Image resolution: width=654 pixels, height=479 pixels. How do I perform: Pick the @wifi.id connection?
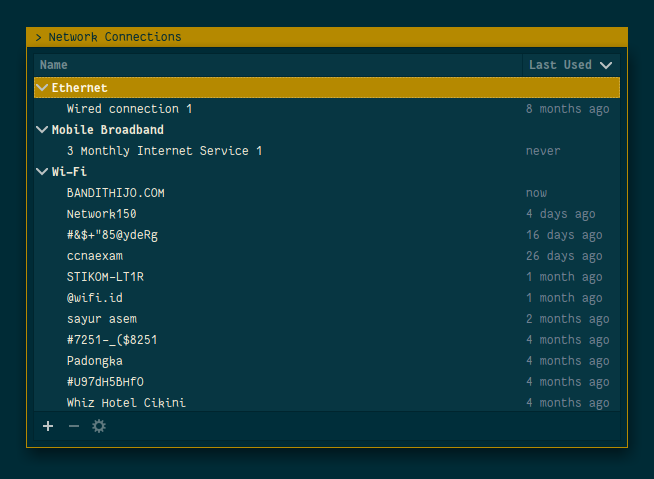(x=94, y=298)
